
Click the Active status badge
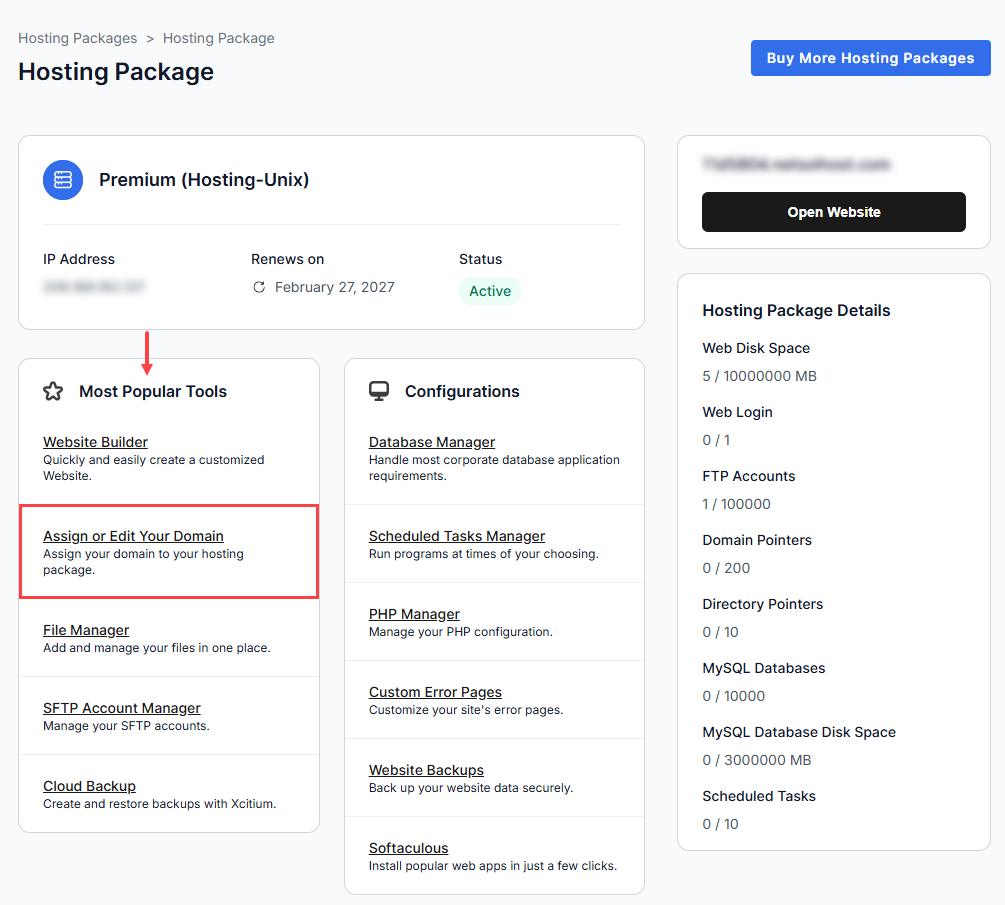[x=490, y=291]
